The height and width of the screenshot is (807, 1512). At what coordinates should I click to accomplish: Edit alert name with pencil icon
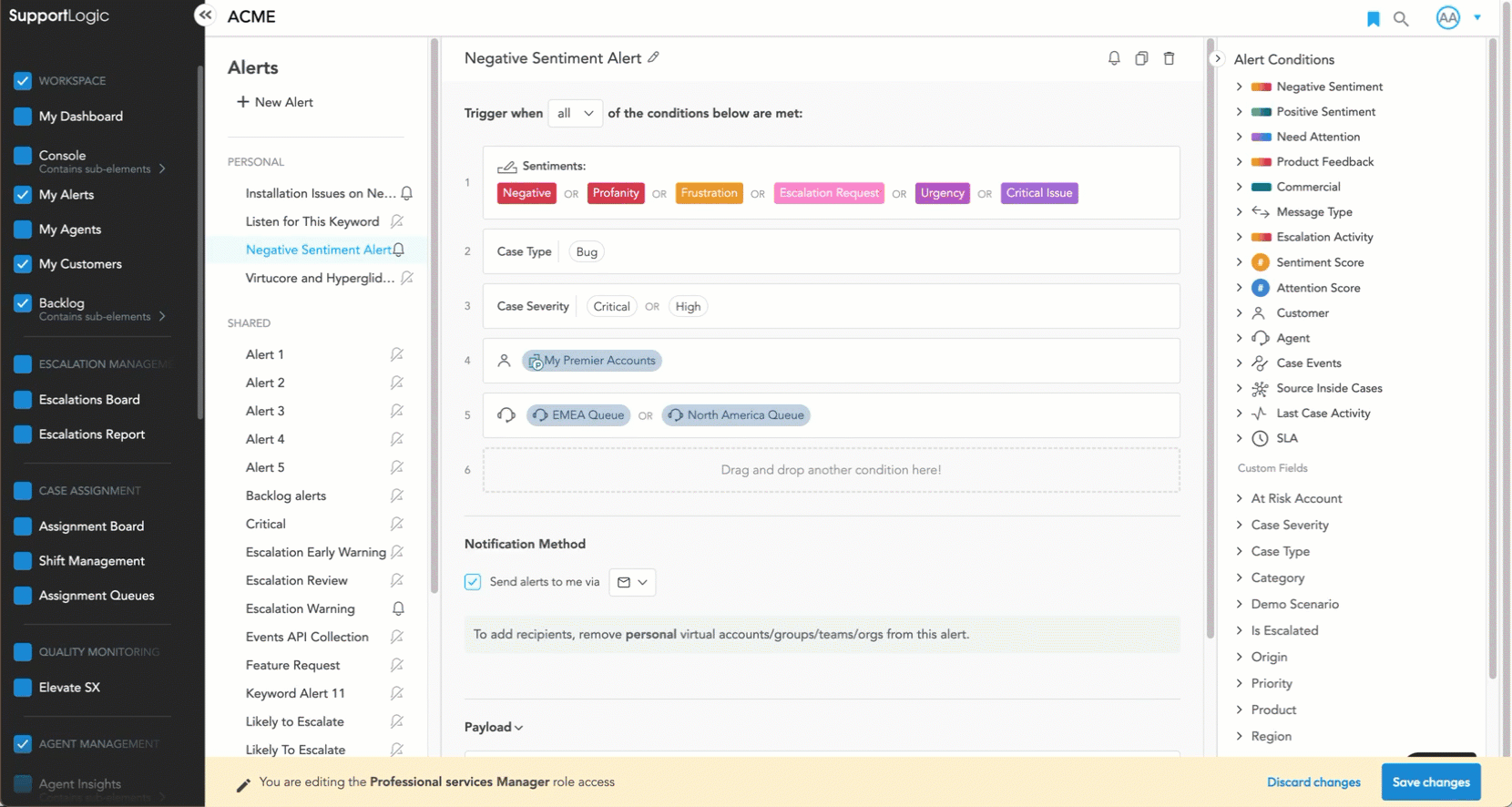(x=654, y=57)
